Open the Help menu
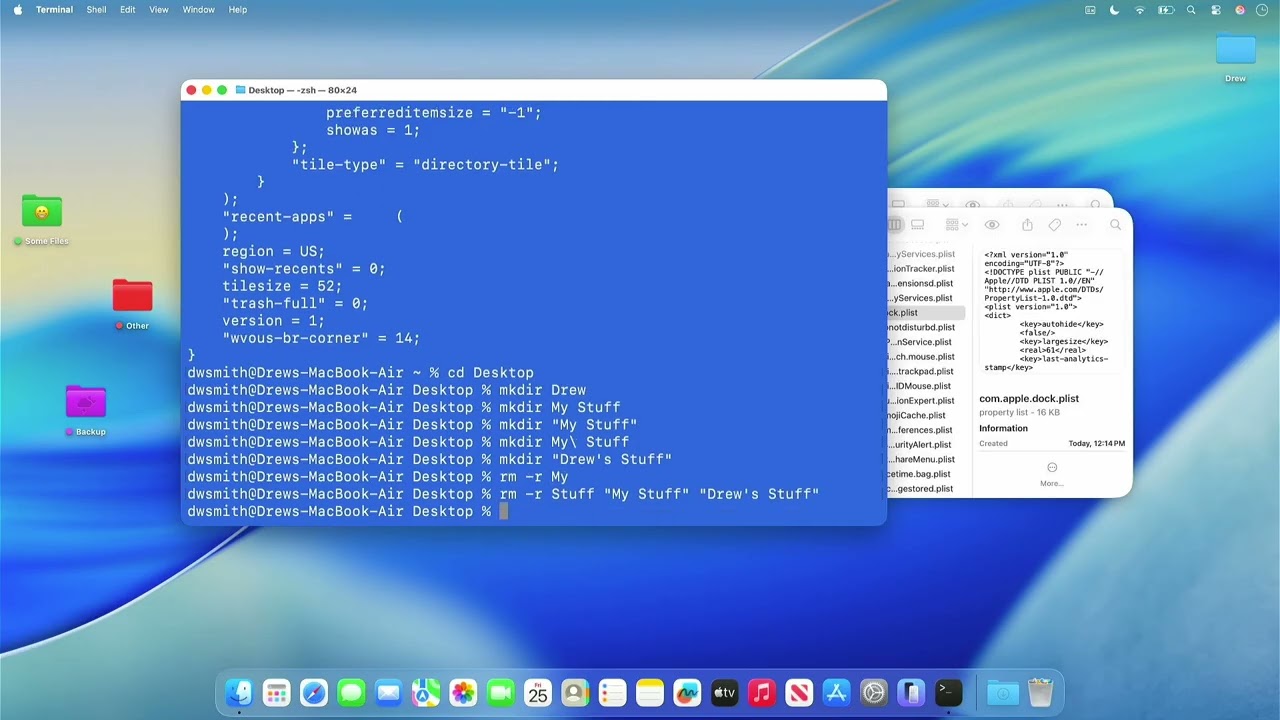 click(237, 10)
